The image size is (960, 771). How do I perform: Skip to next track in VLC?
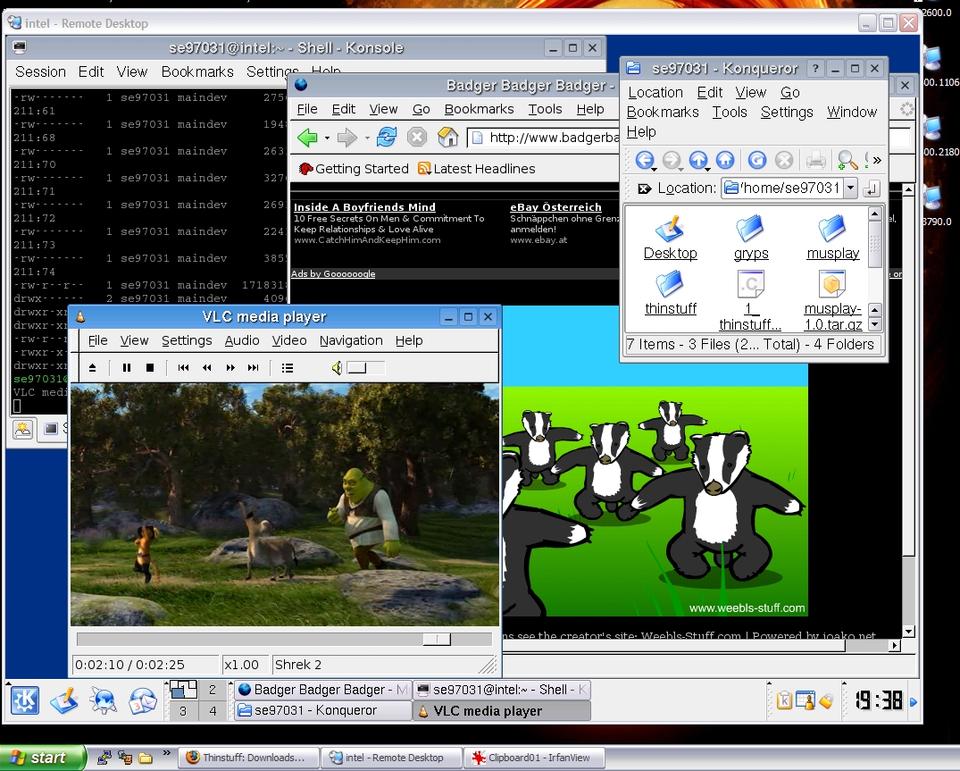(x=253, y=368)
